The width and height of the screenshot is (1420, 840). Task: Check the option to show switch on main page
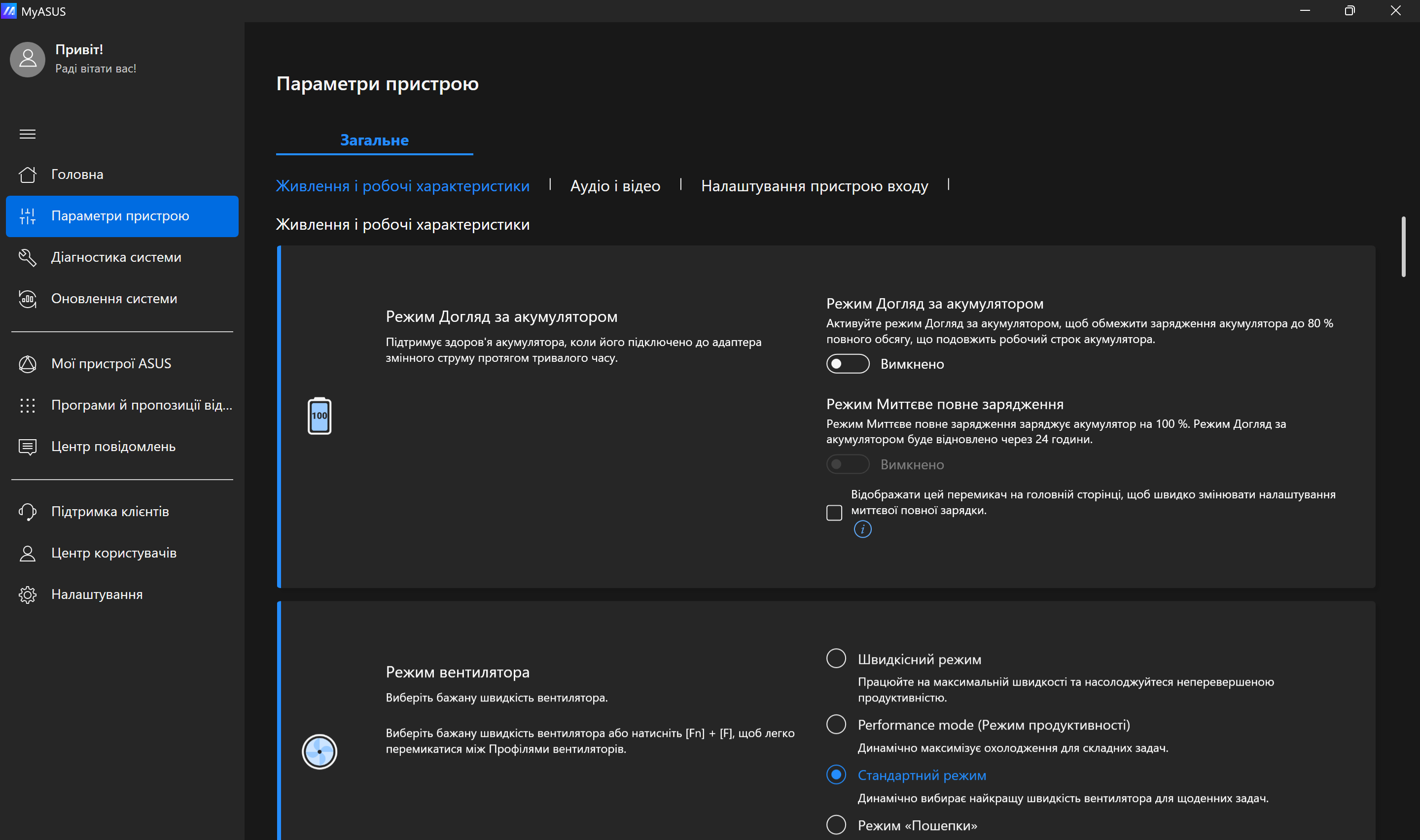pyautogui.click(x=834, y=512)
